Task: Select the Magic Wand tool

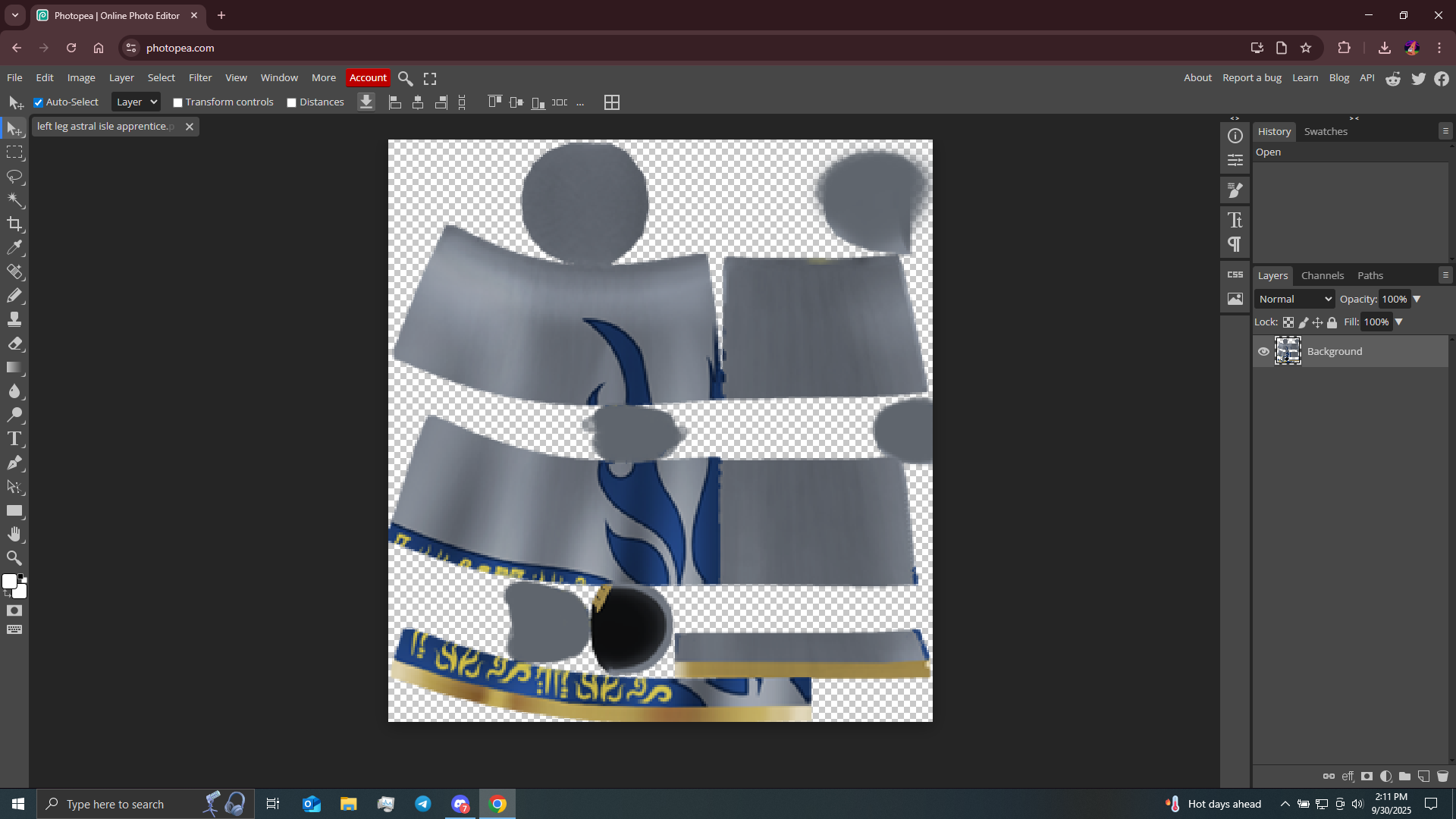Action: 14,200
